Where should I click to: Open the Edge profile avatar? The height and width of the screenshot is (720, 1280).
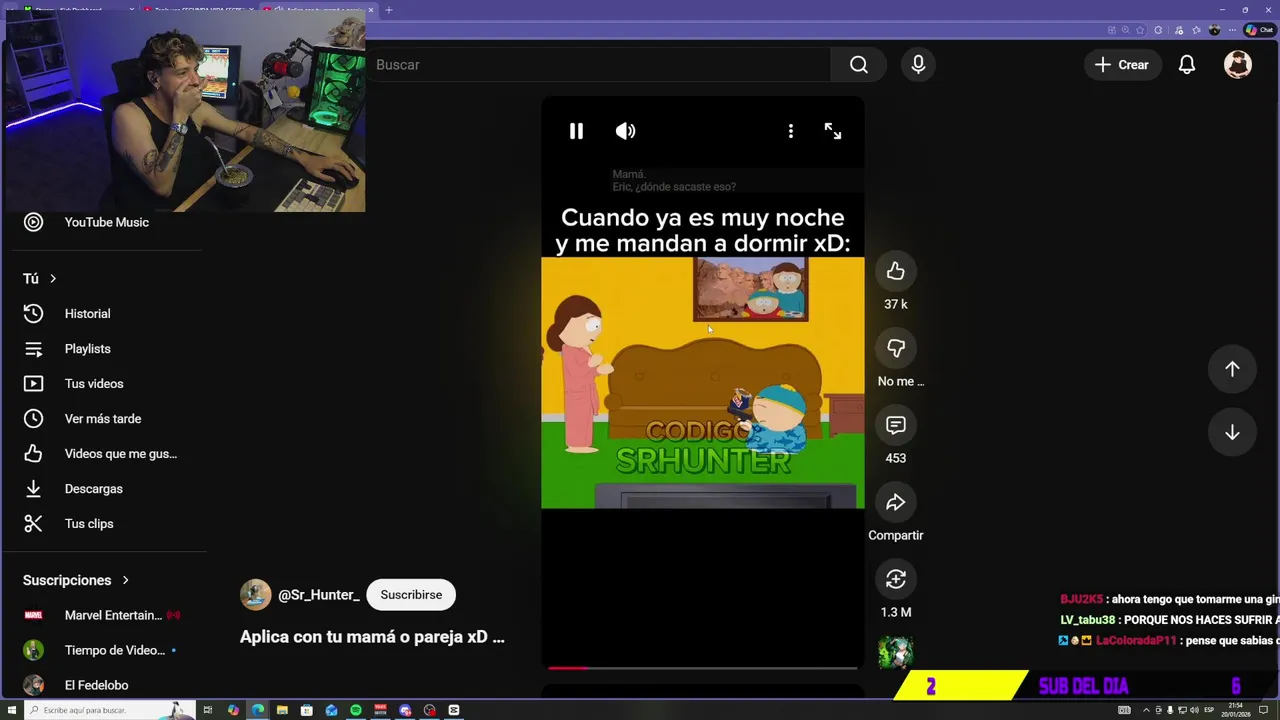(1214, 30)
